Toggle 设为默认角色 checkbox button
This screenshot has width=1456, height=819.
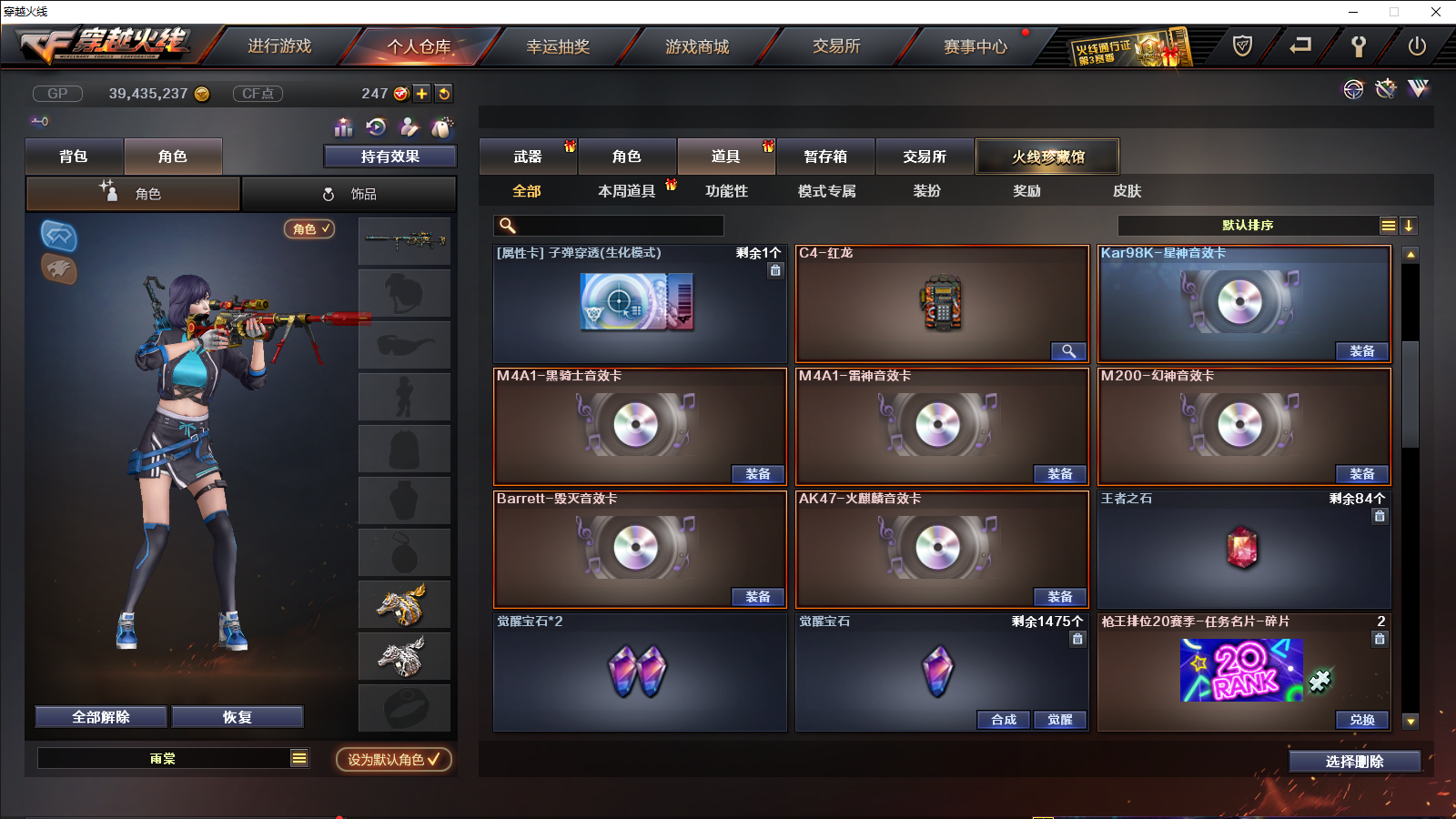(393, 759)
